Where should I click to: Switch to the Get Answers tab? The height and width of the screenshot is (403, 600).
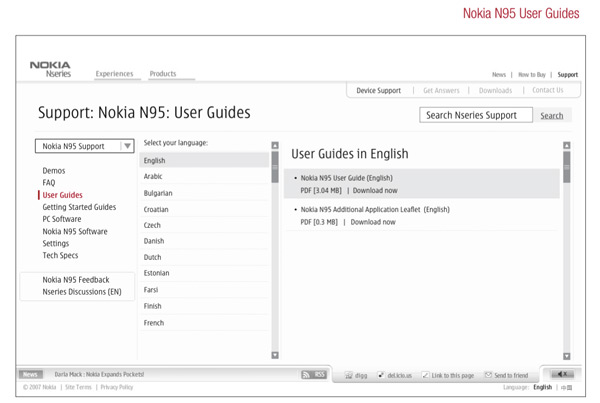(441, 91)
